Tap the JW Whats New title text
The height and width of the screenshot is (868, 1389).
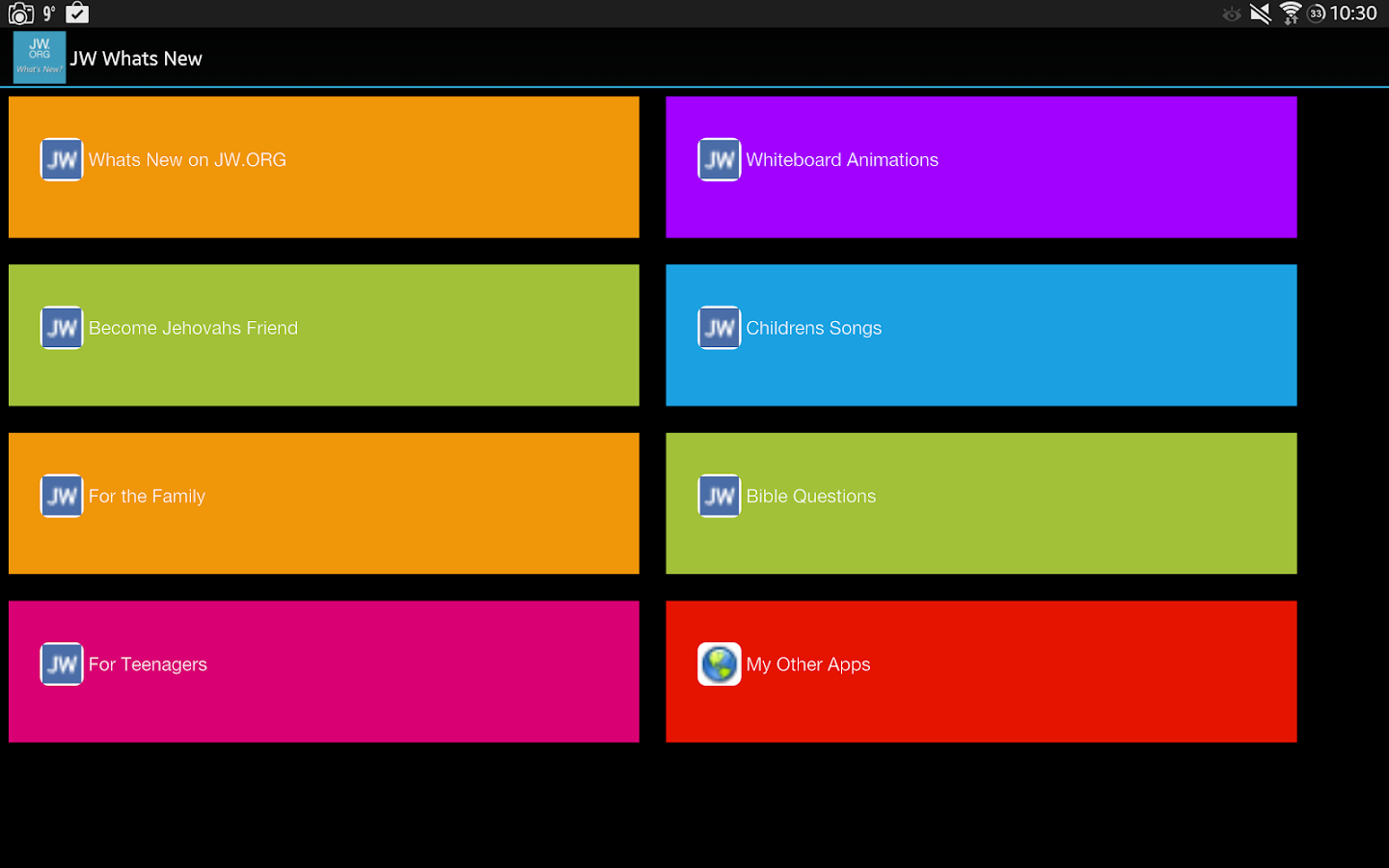(x=136, y=59)
